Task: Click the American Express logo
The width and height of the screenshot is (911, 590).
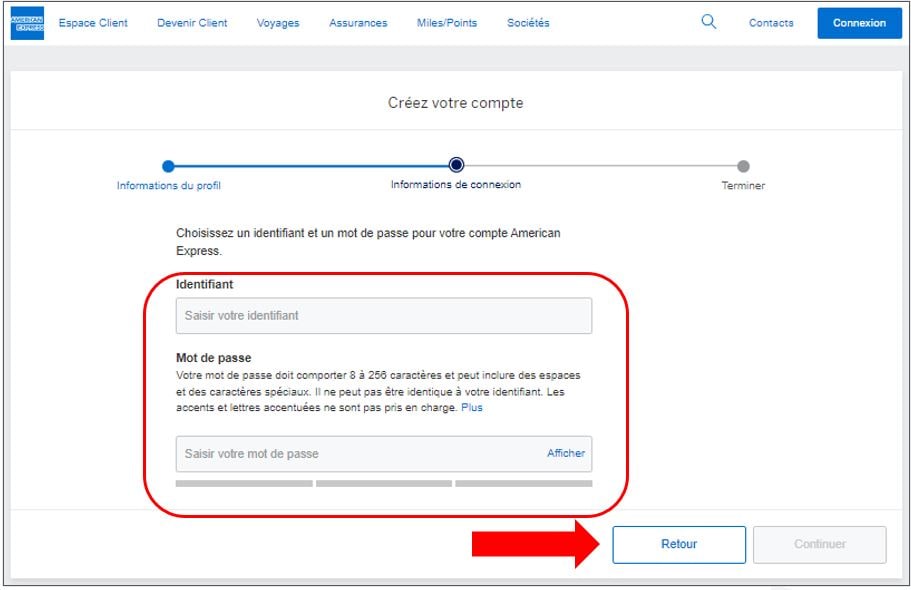Action: 27,23
